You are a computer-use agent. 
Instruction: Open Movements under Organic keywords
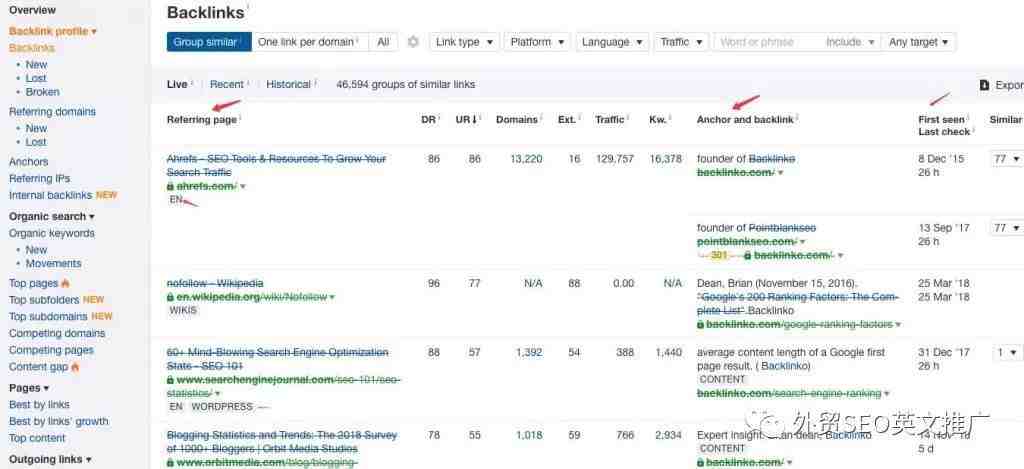pyautogui.click(x=54, y=264)
